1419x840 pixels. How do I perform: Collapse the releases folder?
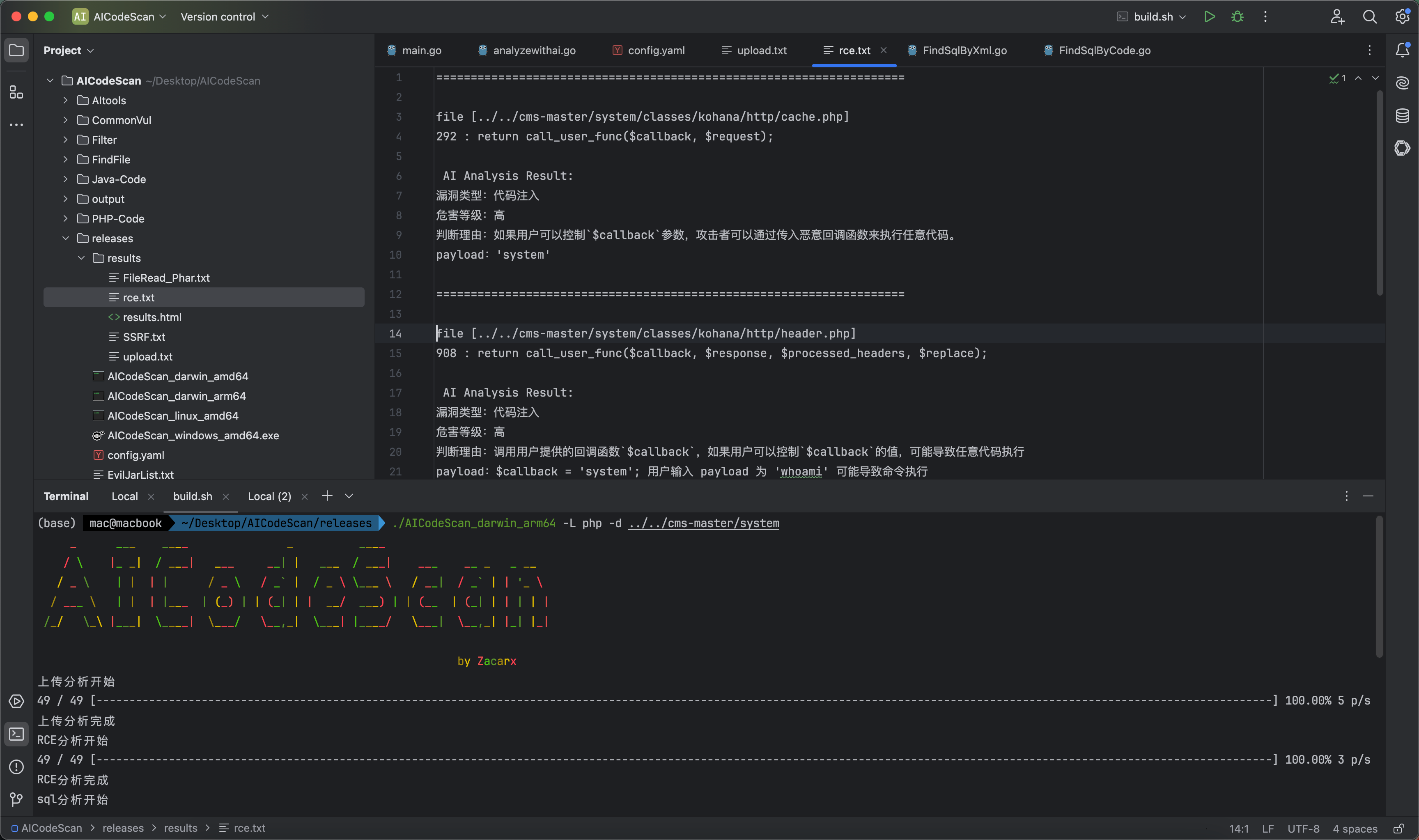(x=66, y=238)
